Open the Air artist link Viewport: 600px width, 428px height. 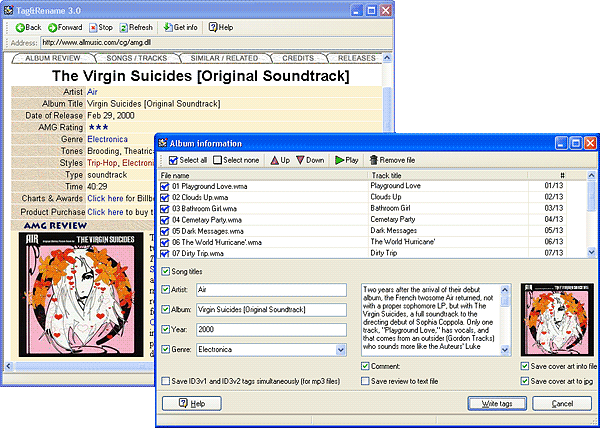click(92, 92)
